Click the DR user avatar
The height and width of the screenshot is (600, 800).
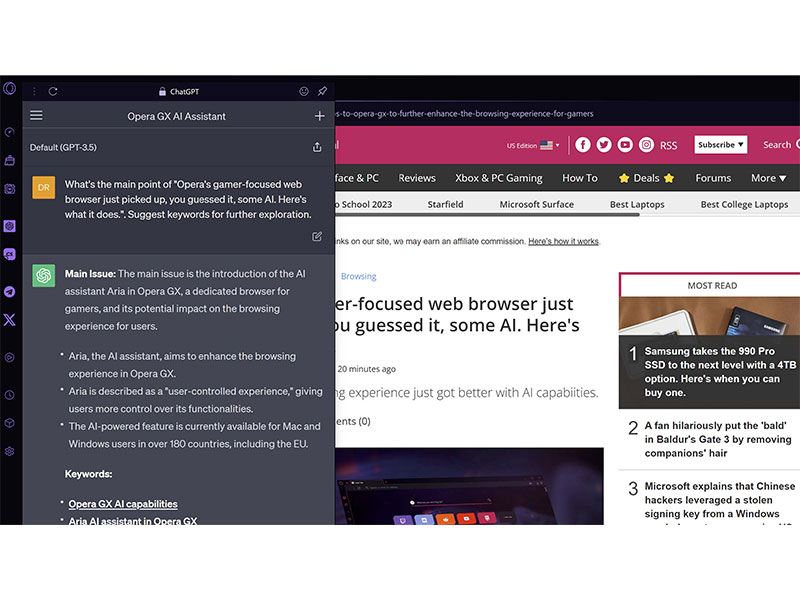(x=44, y=188)
